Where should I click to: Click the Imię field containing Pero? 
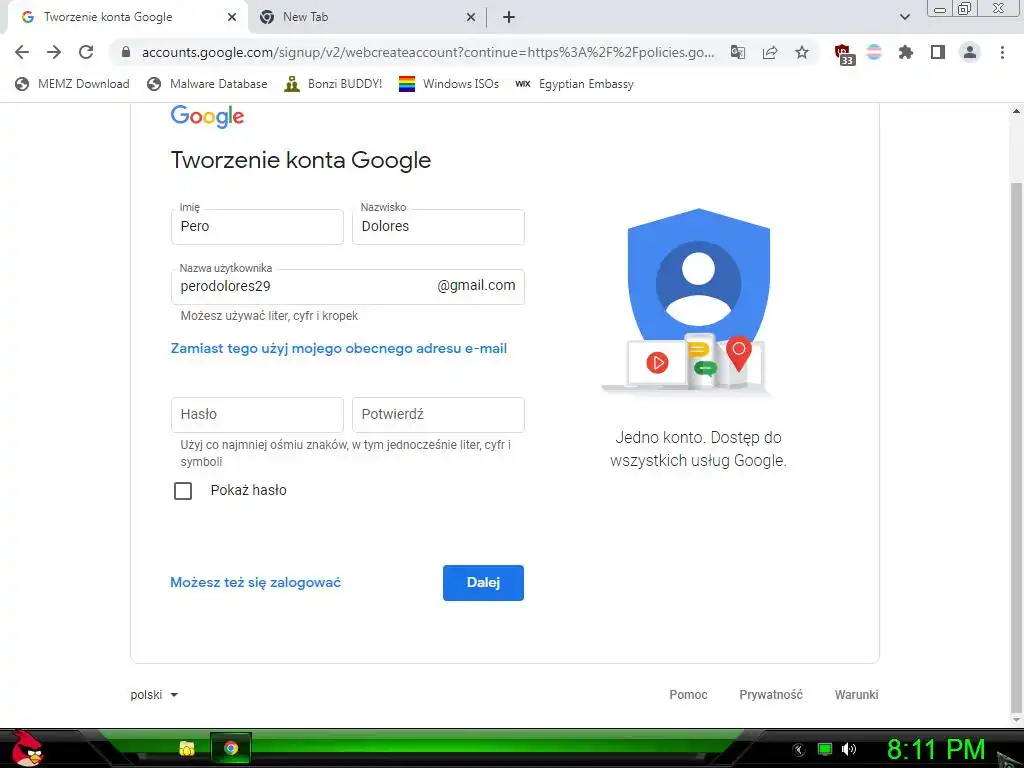pos(257,227)
